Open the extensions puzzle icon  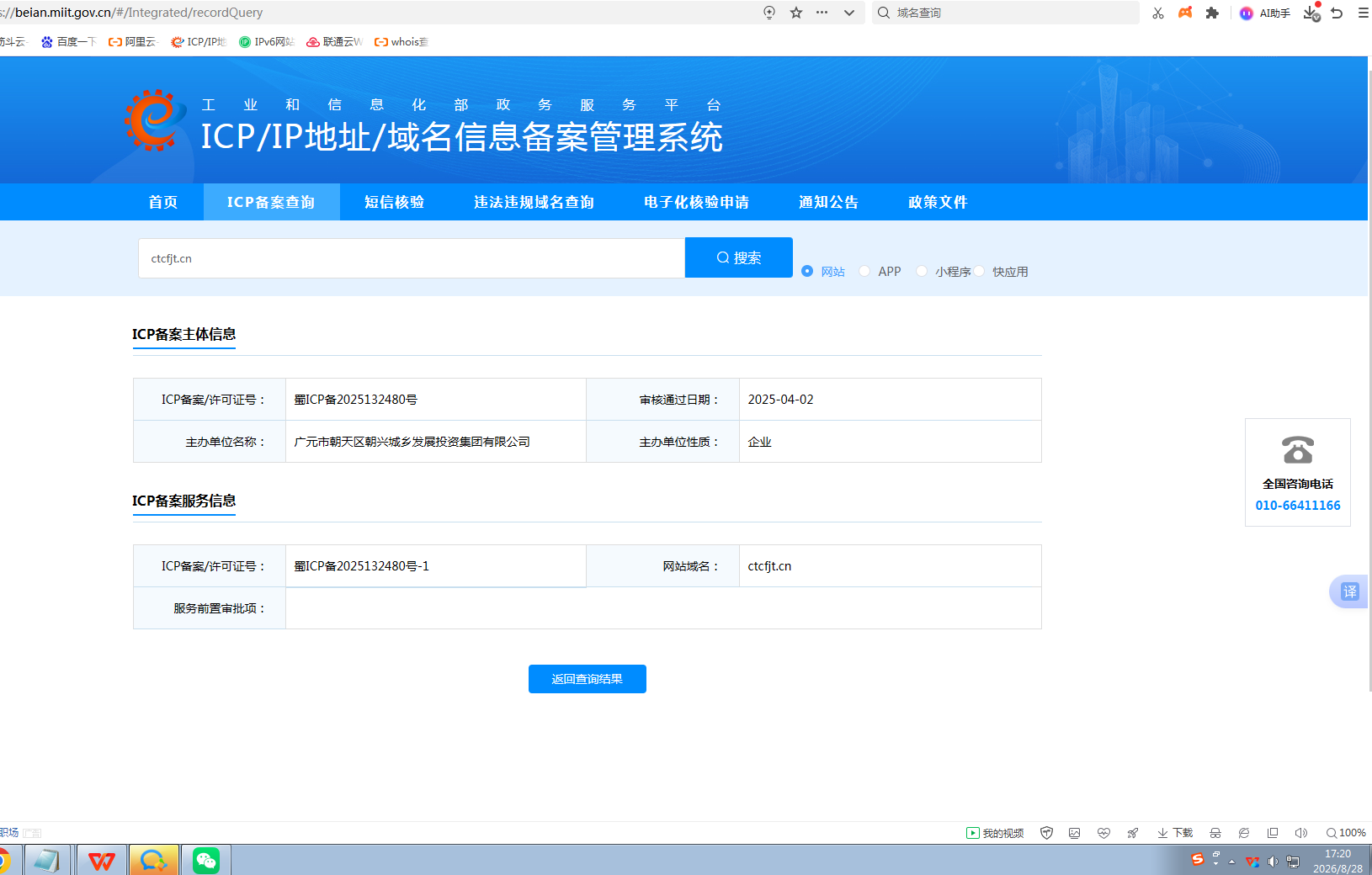point(1212,13)
